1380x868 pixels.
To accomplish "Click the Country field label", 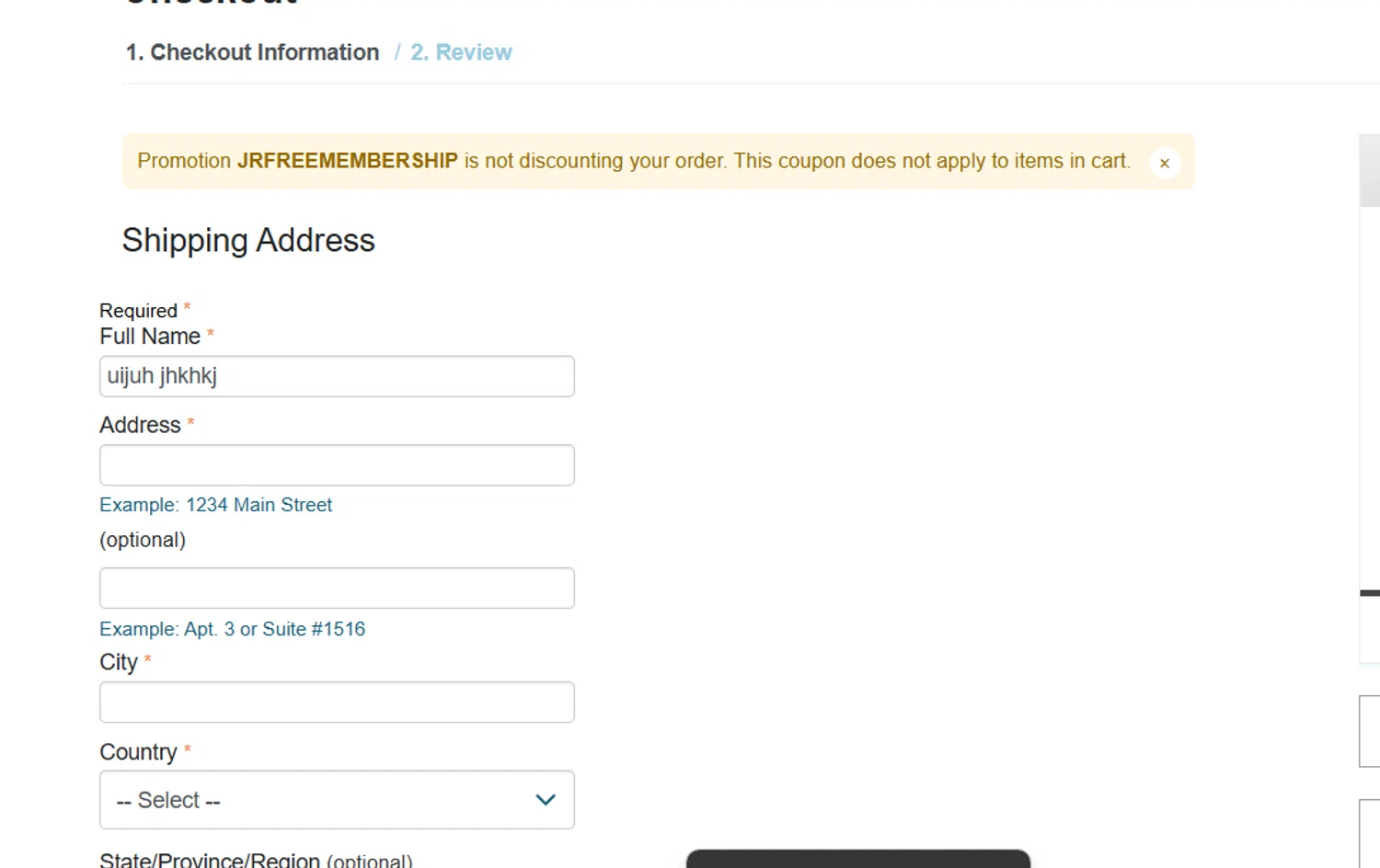I will tap(138, 752).
